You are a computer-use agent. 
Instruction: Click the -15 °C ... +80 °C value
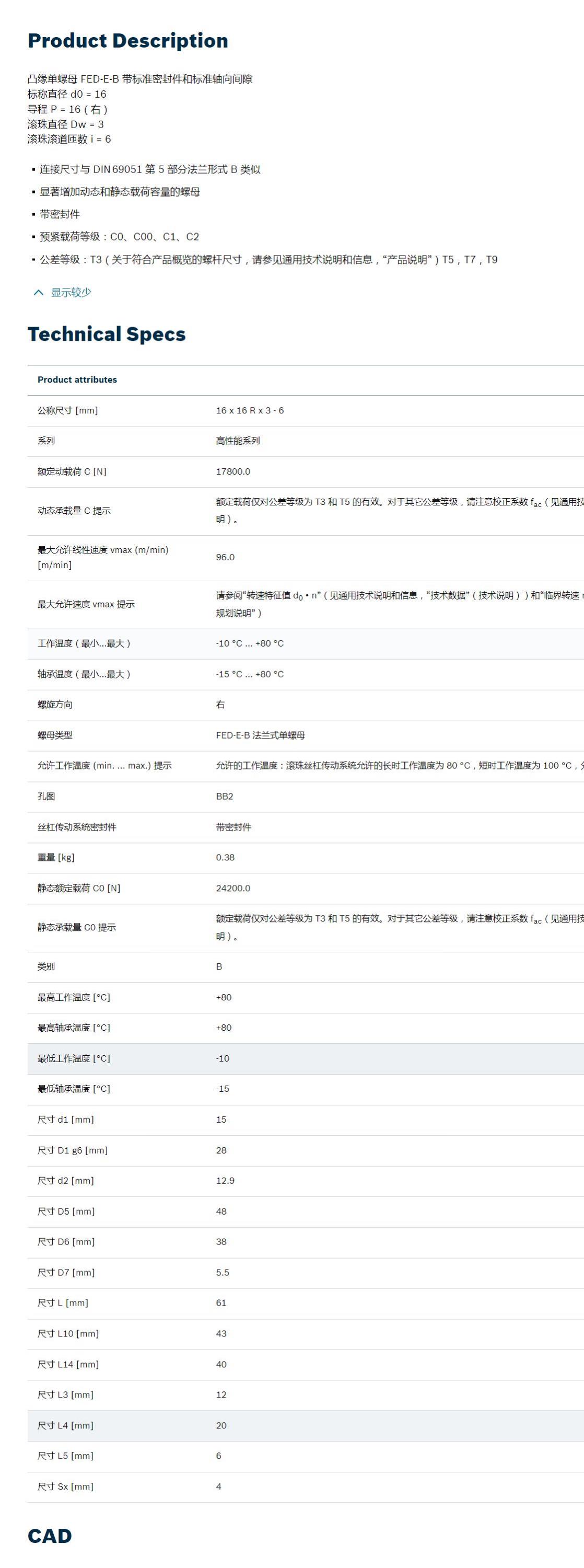pyautogui.click(x=249, y=674)
